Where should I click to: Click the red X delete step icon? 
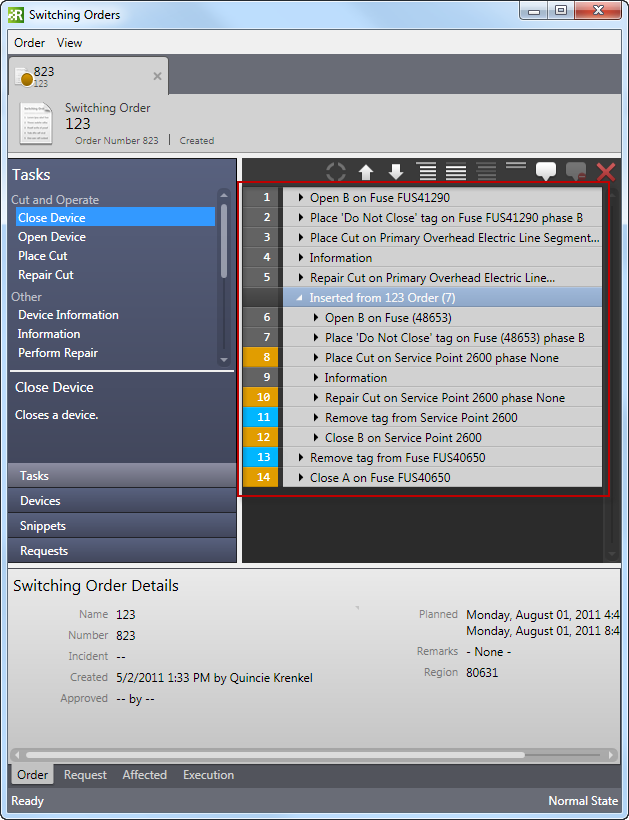[605, 172]
